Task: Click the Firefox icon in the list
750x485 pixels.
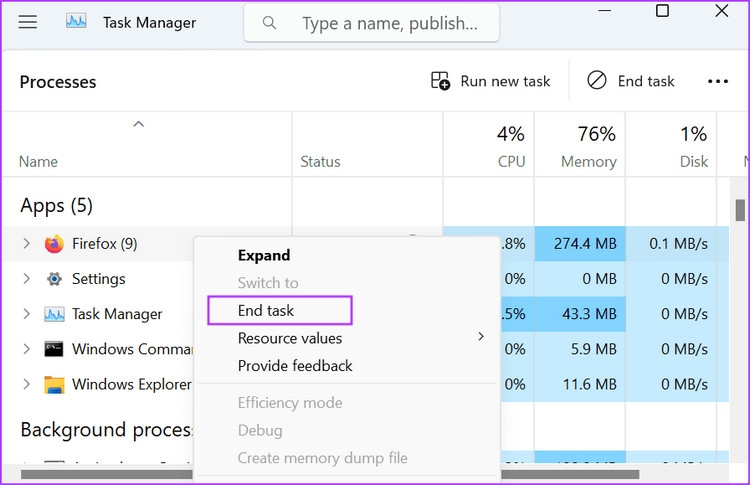Action: click(54, 244)
